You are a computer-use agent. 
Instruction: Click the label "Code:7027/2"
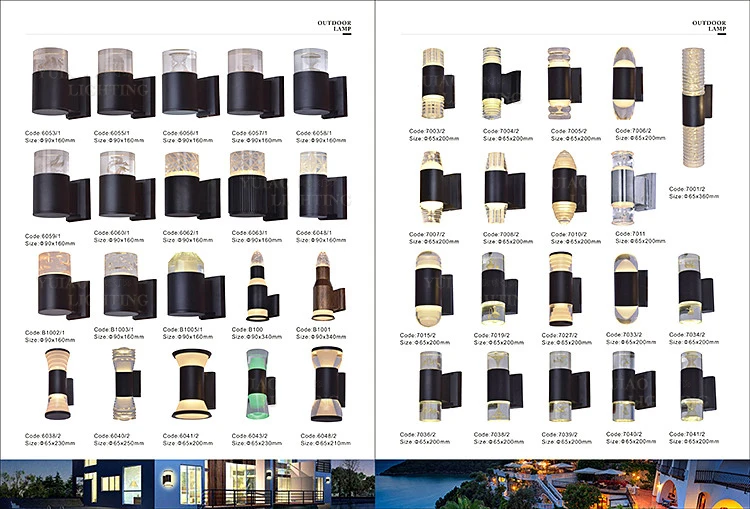[560, 335]
